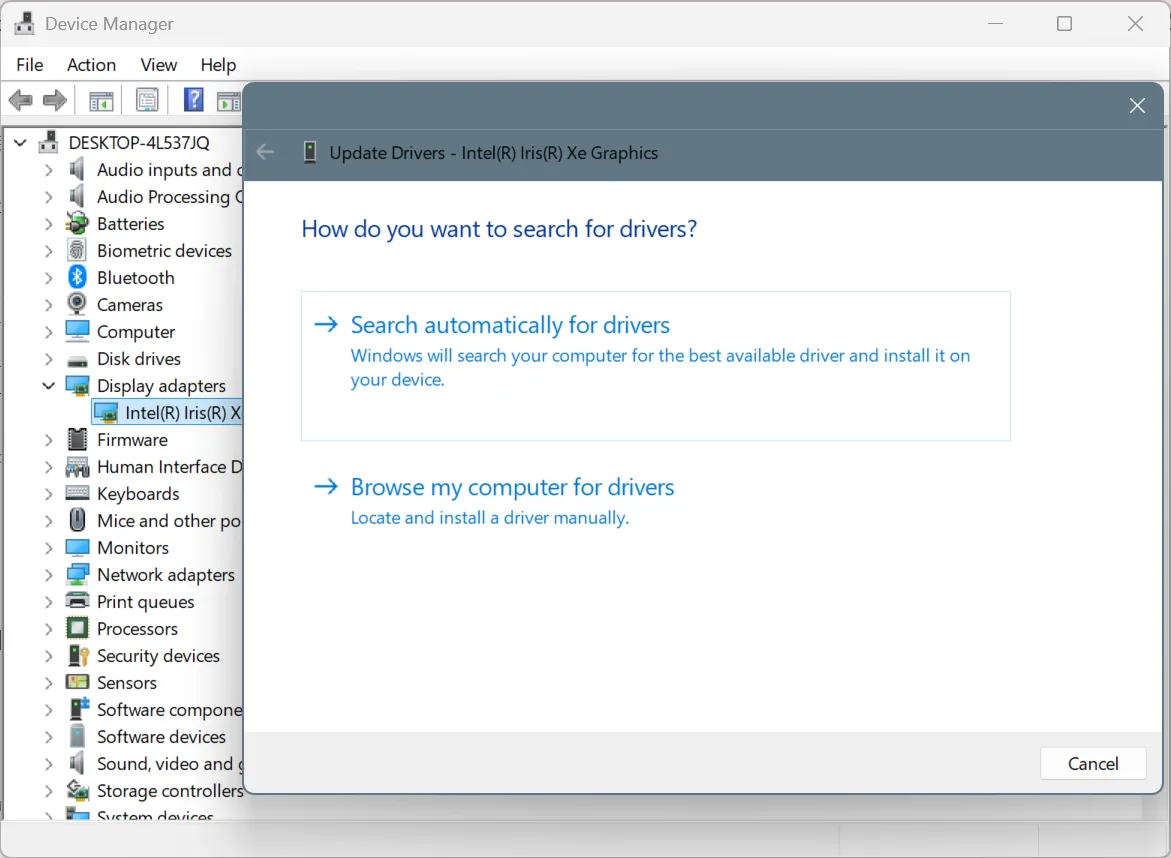The width and height of the screenshot is (1171, 858).
Task: Click the Display adapters icon
Action: click(77, 385)
